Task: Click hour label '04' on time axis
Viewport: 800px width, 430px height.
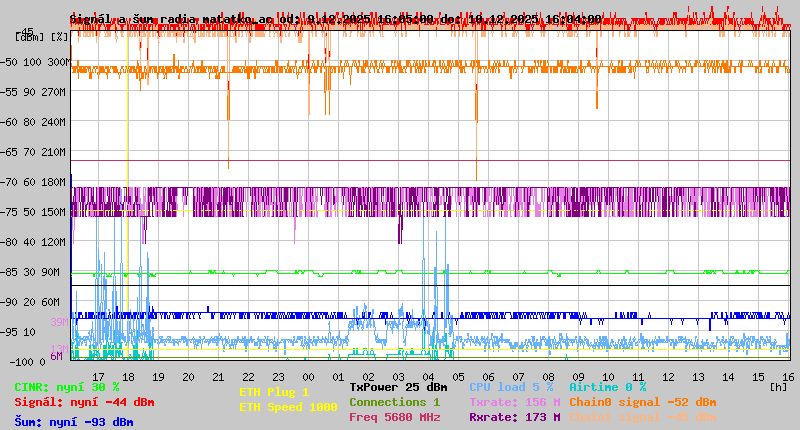Action: [429, 377]
